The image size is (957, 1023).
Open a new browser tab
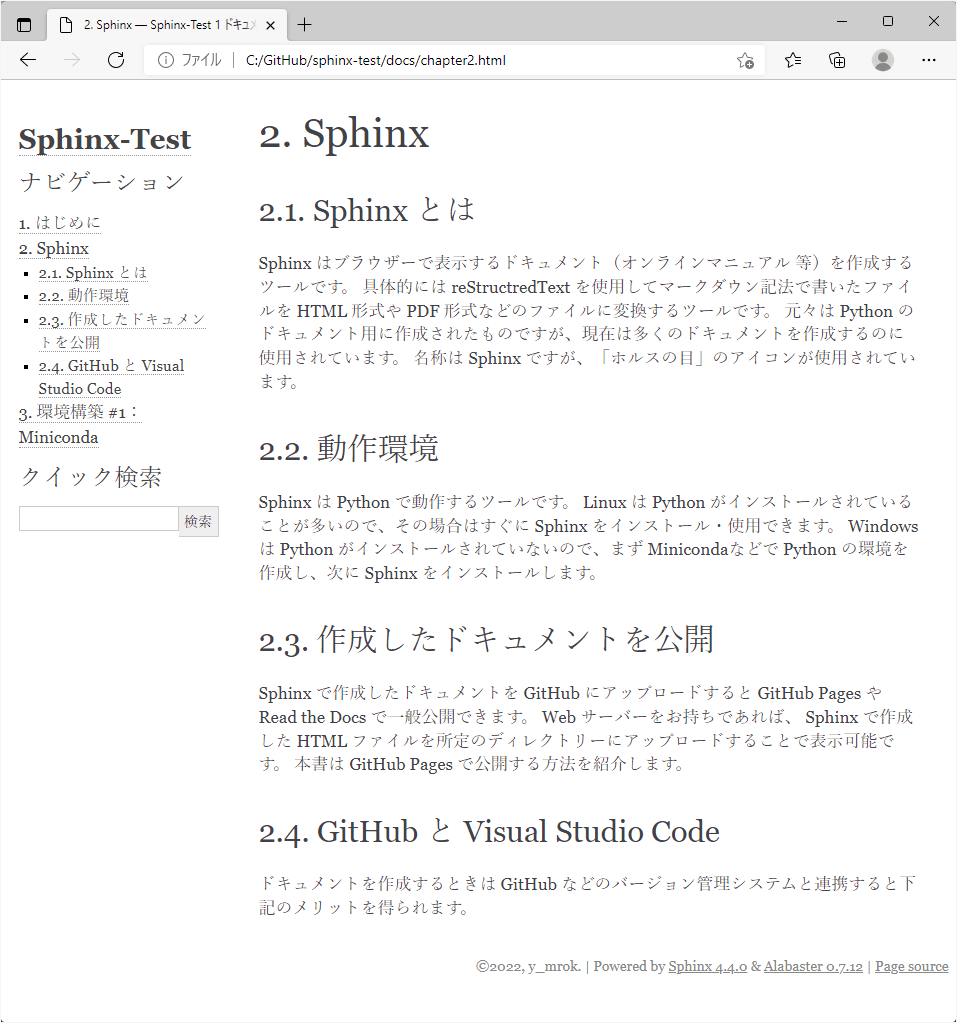click(303, 23)
